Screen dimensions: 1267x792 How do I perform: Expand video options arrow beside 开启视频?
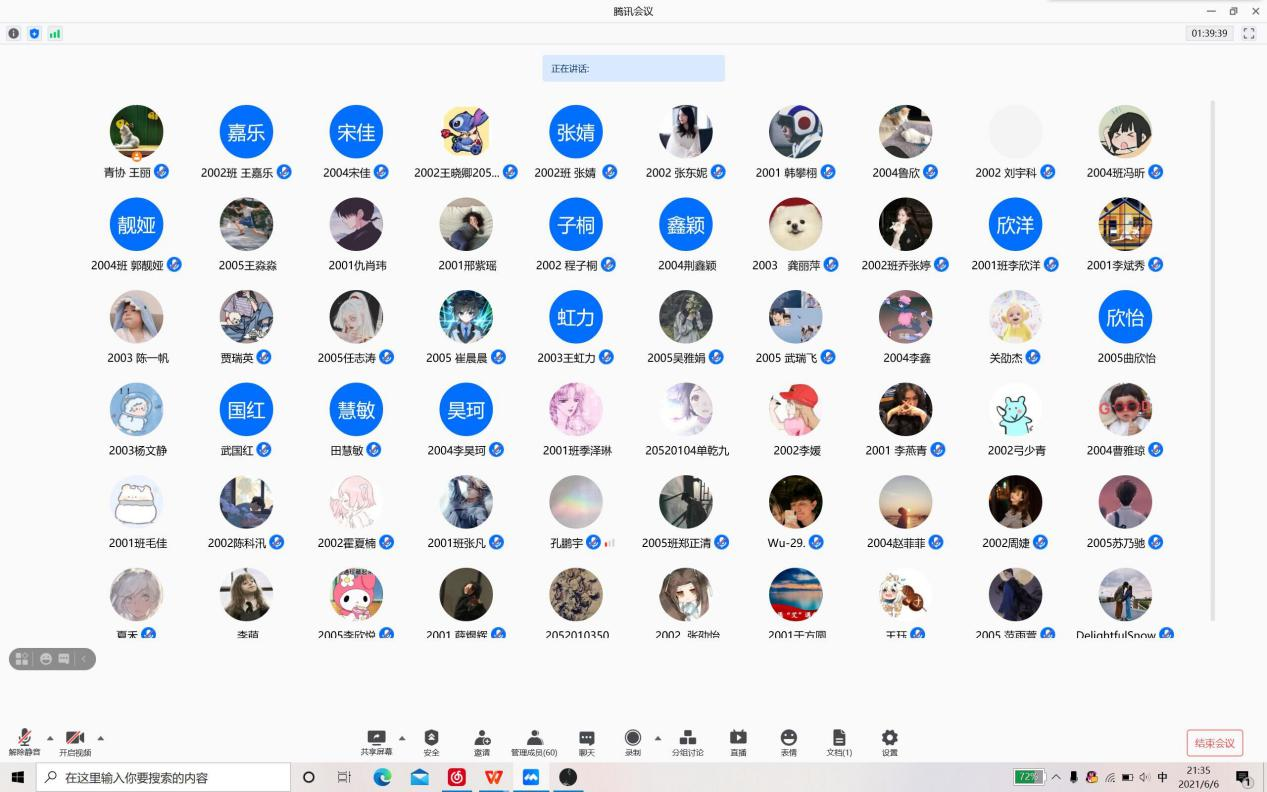100,738
